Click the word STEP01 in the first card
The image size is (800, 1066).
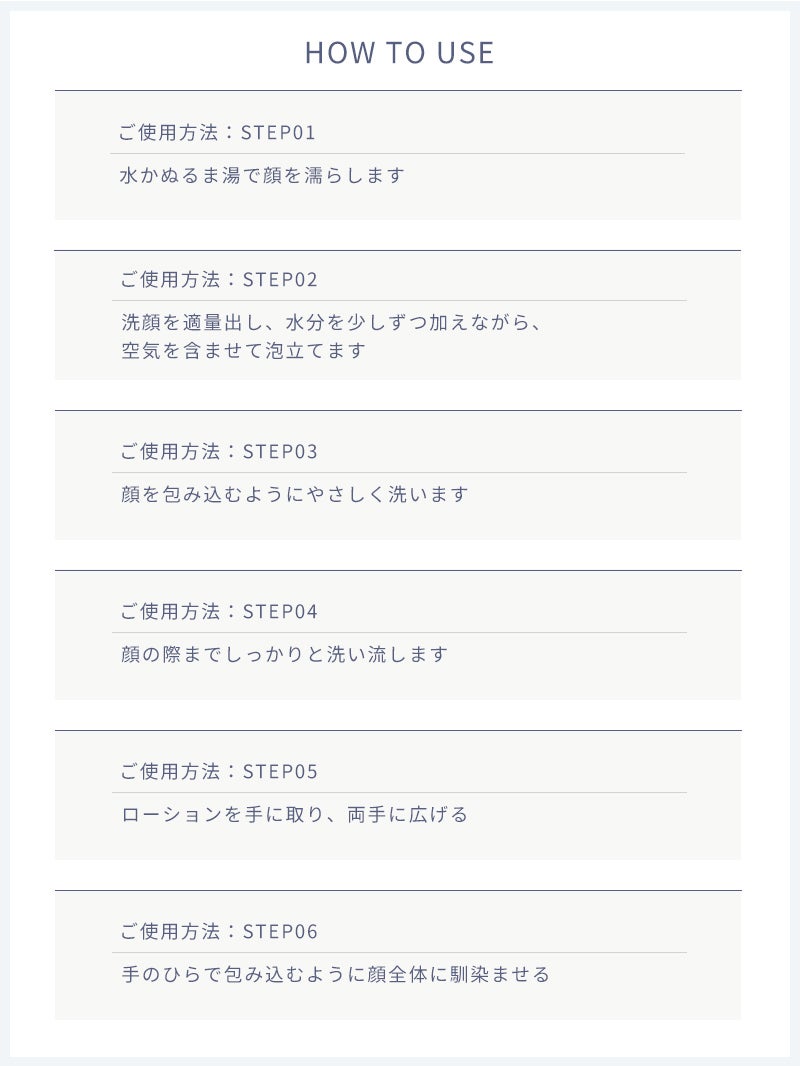coord(279,133)
